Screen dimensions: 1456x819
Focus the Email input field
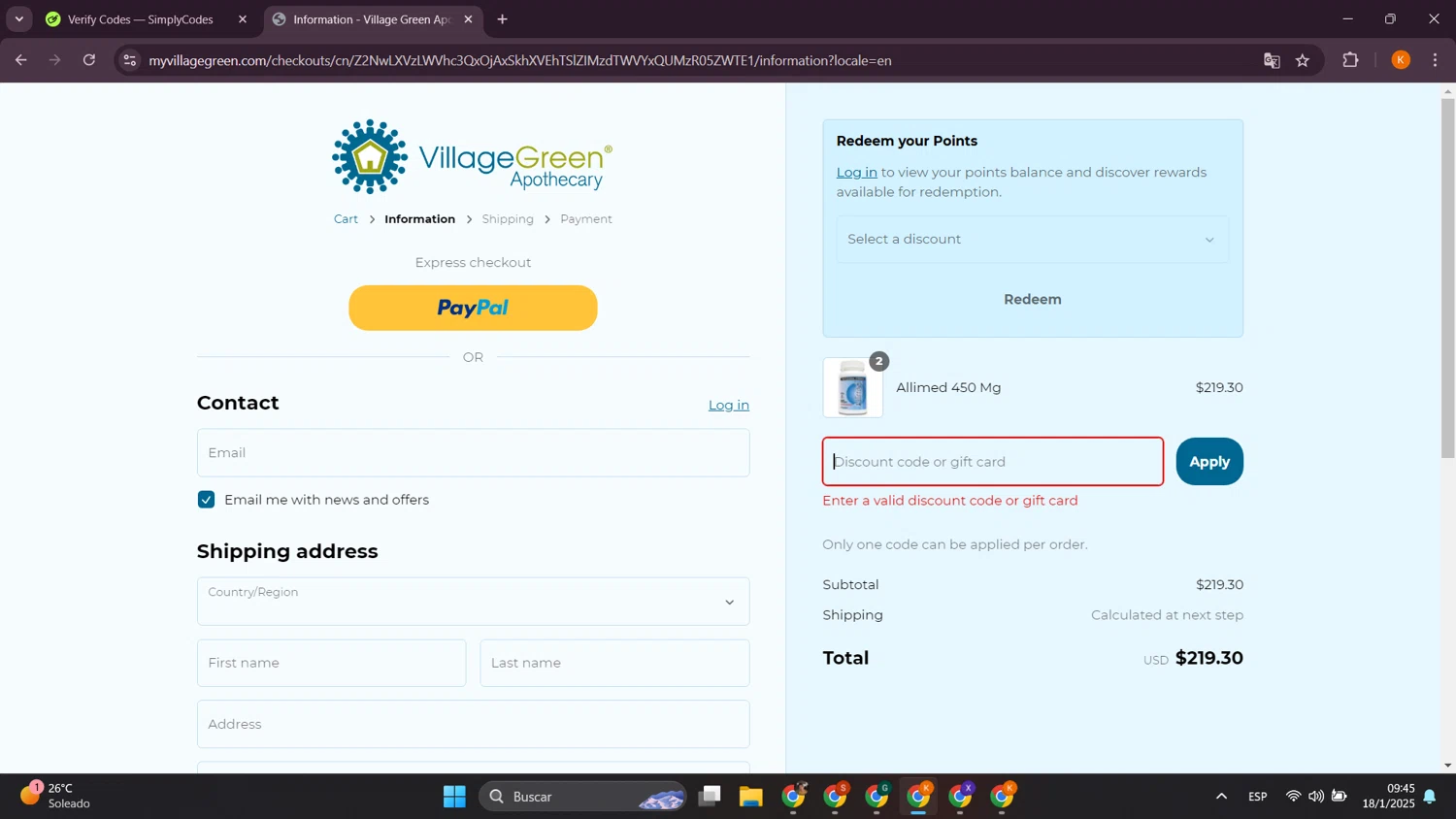[473, 453]
